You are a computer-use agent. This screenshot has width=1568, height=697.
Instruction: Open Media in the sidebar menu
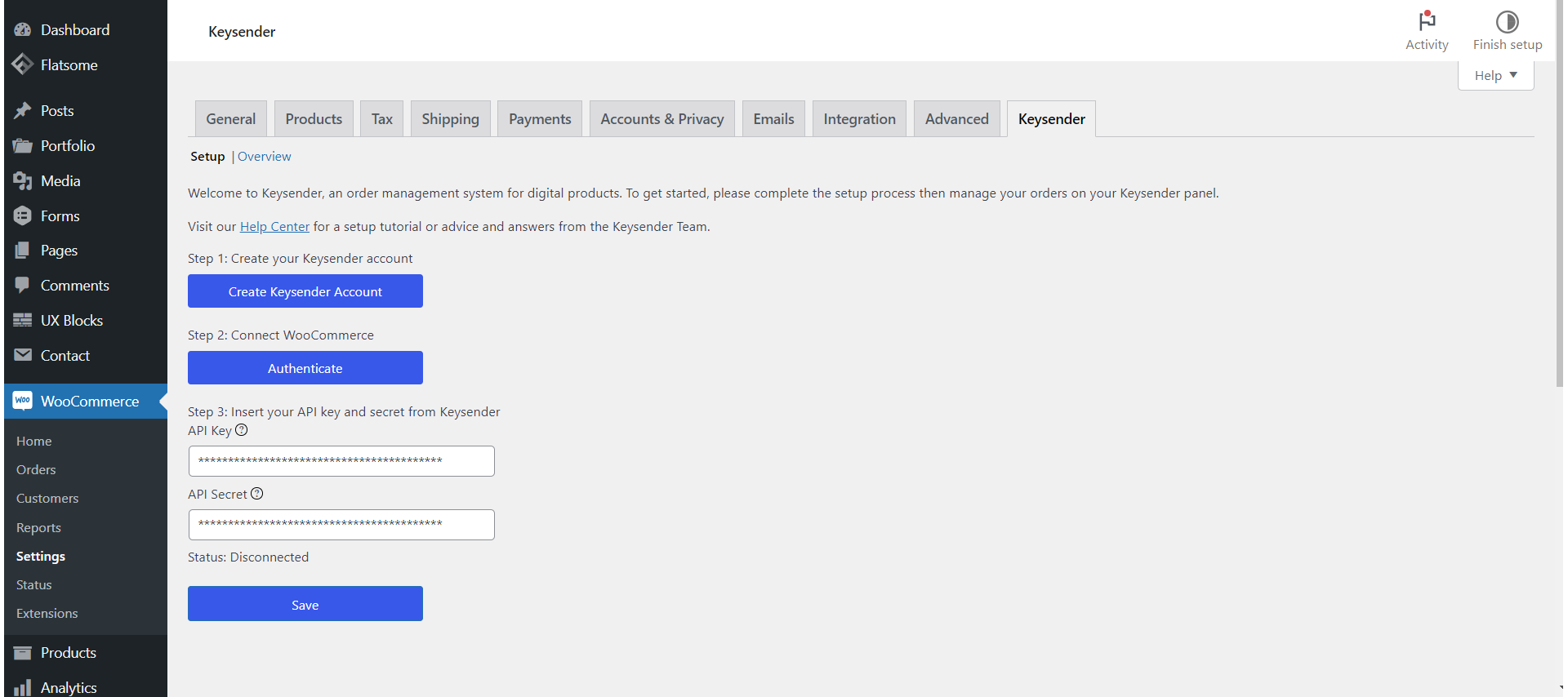tap(60, 181)
